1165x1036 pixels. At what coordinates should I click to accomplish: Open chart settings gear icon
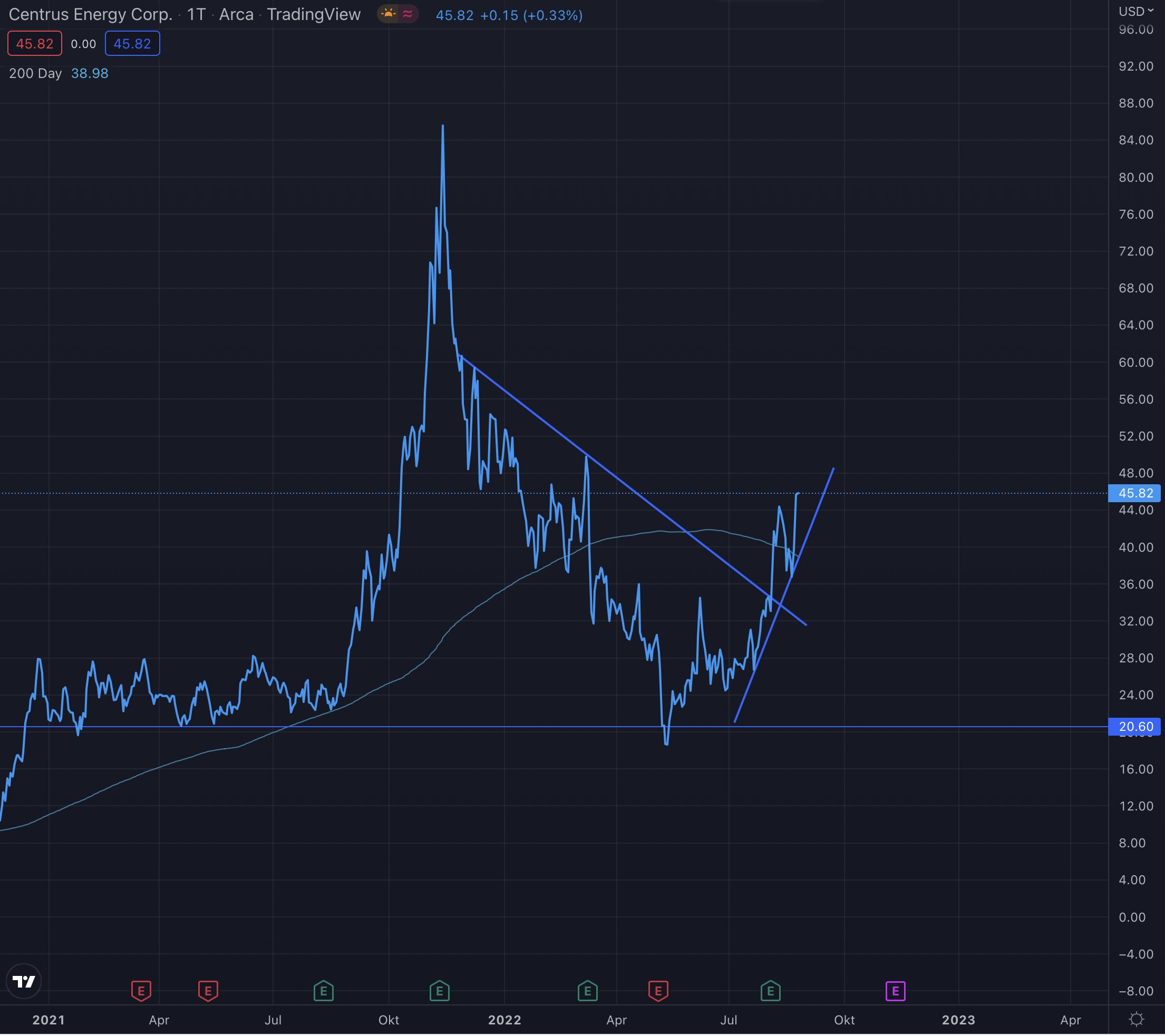pyautogui.click(x=1136, y=1020)
